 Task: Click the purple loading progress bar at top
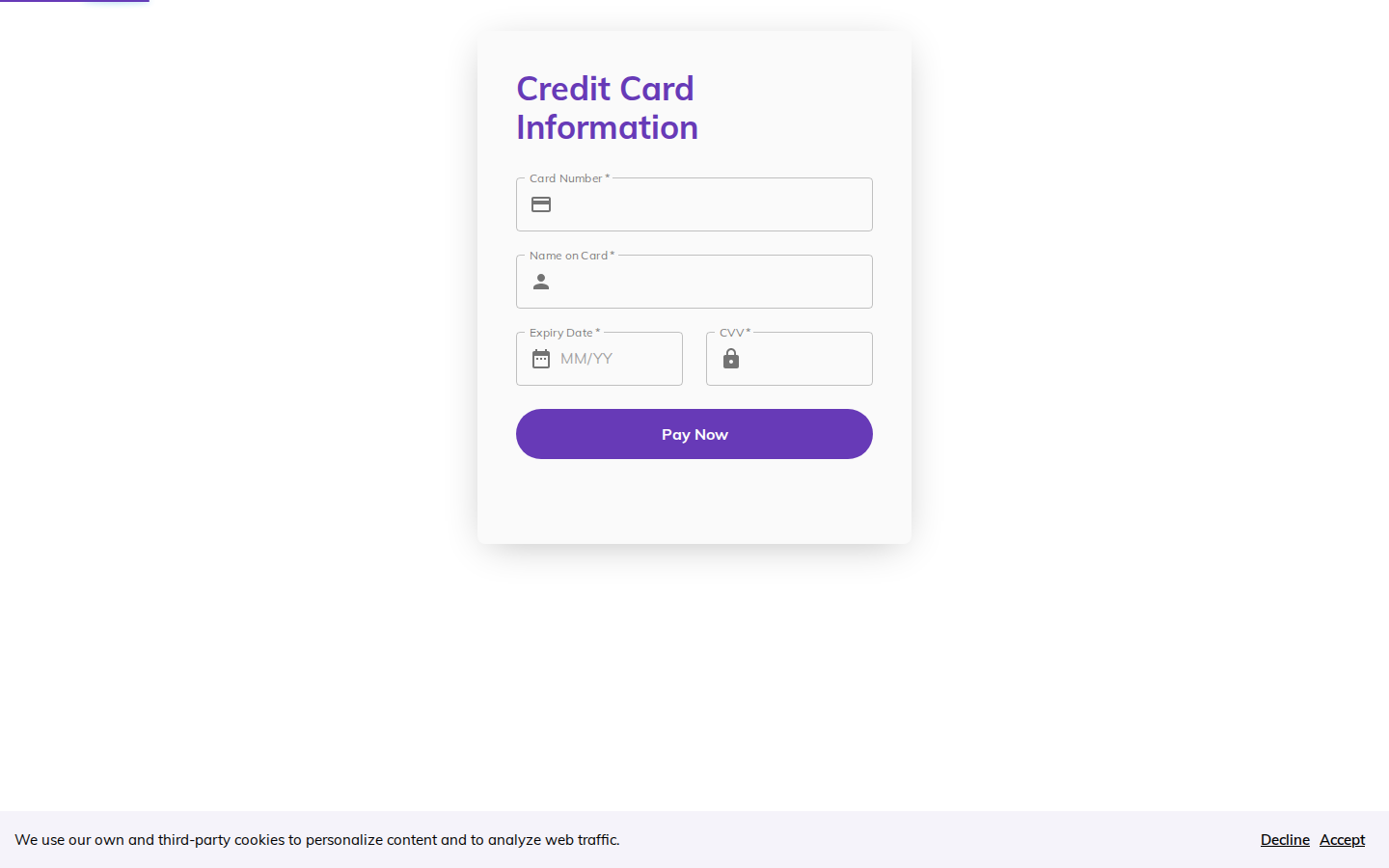click(x=74, y=1)
